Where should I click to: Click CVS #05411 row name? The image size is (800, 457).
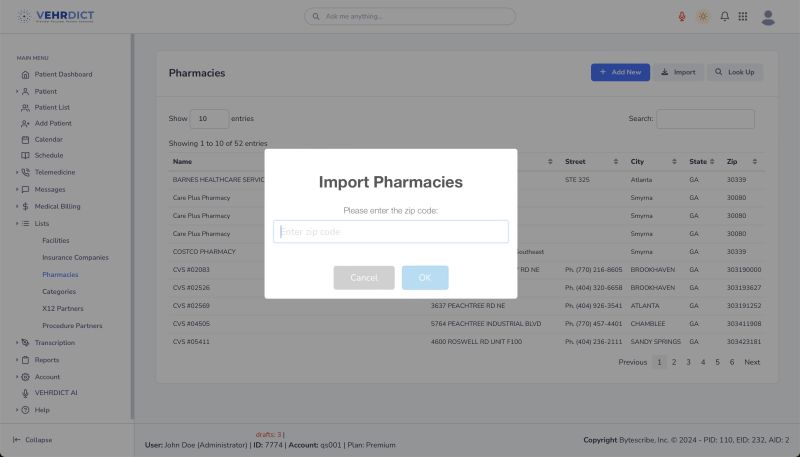click(191, 342)
